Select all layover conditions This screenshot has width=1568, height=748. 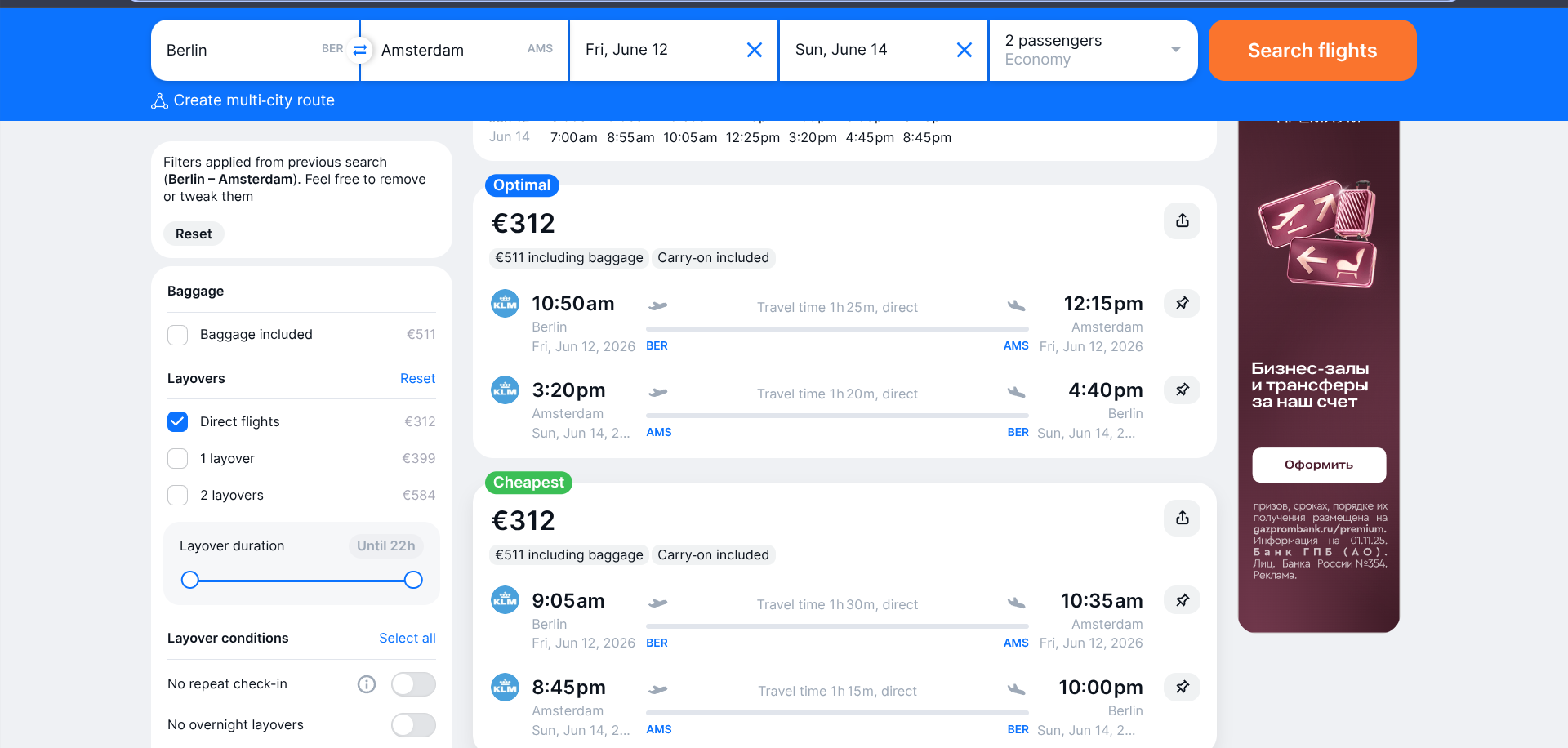point(407,638)
